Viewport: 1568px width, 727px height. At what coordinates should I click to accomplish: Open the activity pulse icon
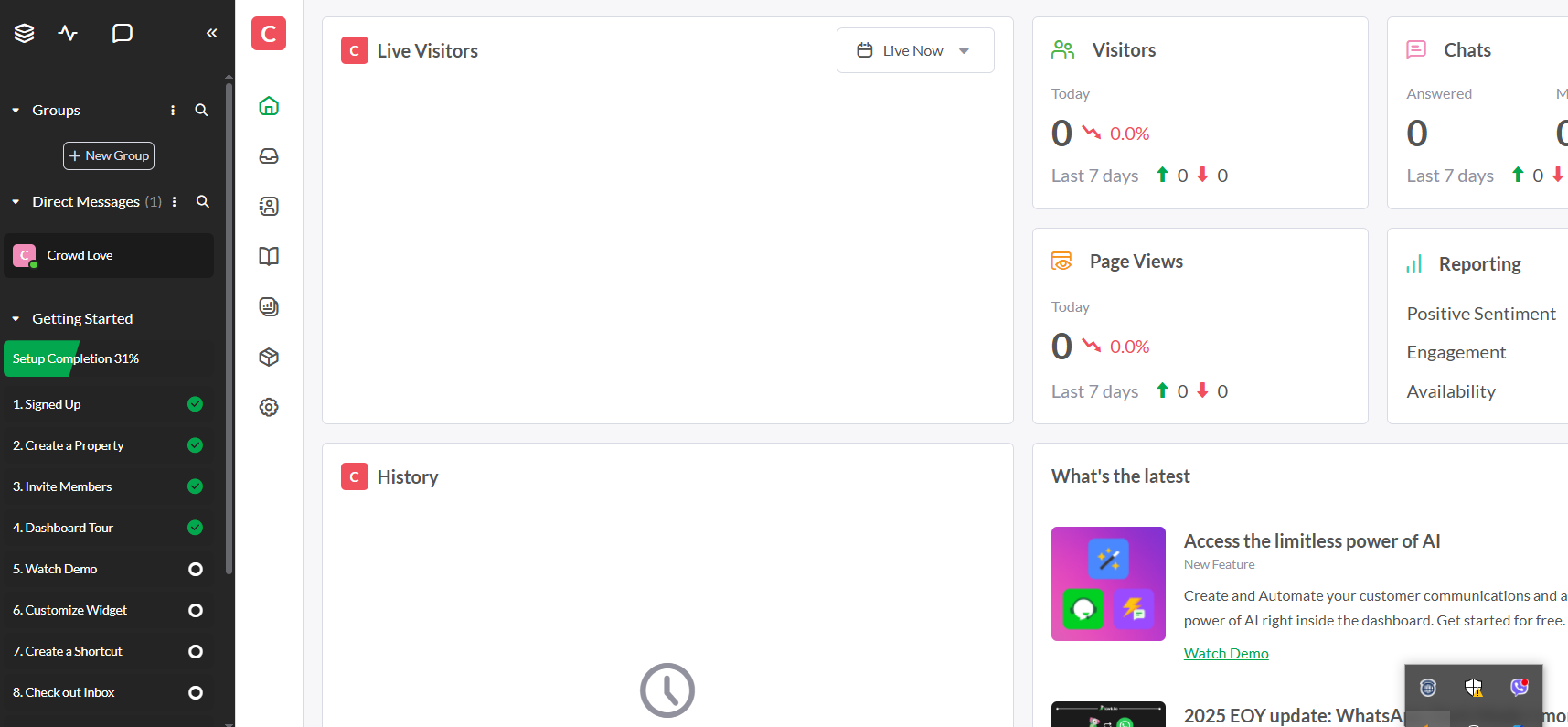point(69,33)
